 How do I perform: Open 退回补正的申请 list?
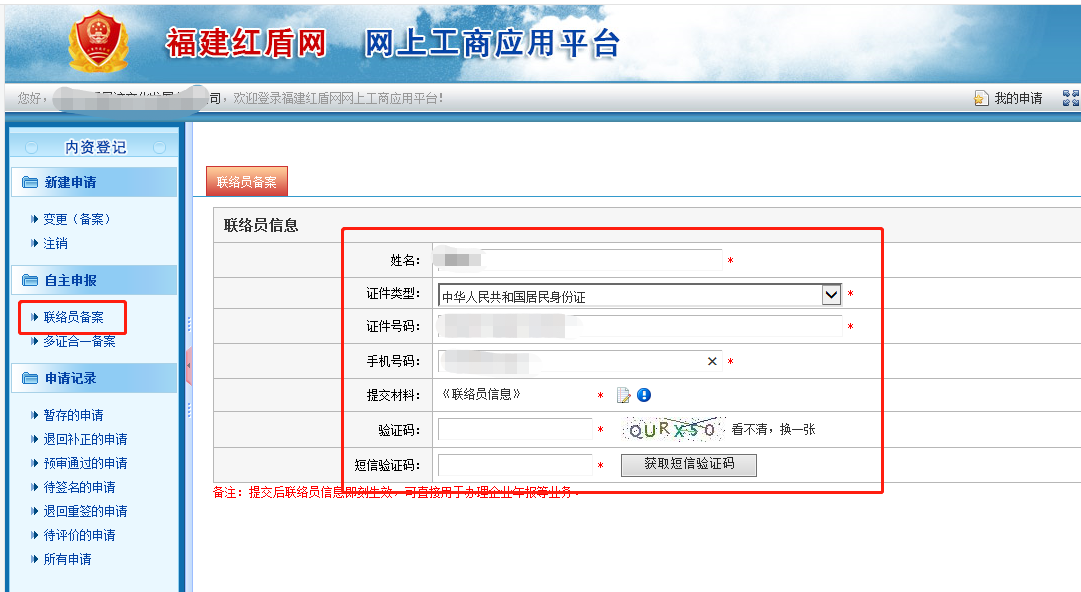tap(85, 439)
